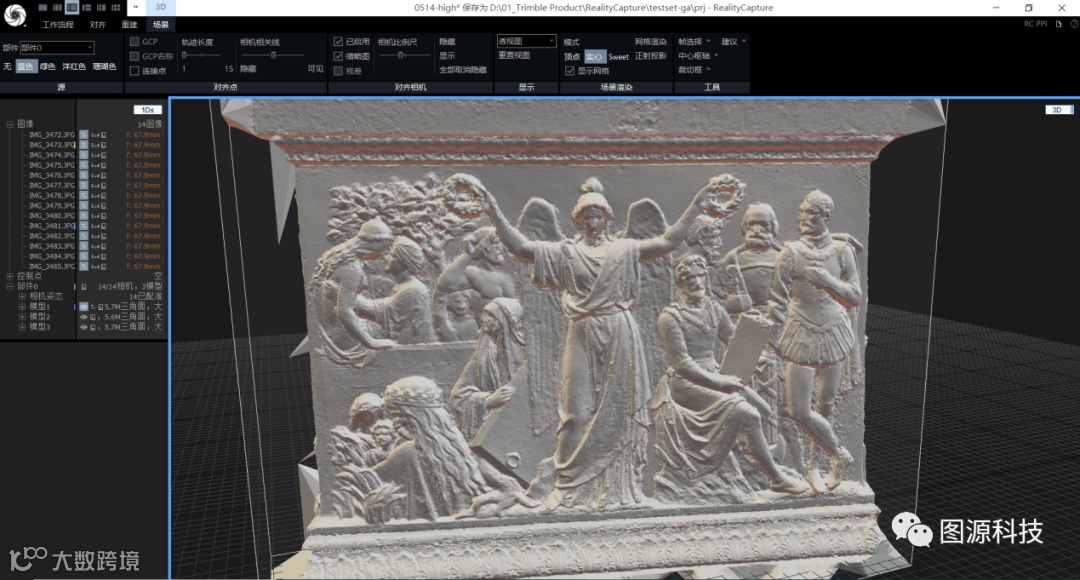The width and height of the screenshot is (1080, 580).
Task: Click the small icon after the eye in the 模型2 row
Action: click(x=93, y=317)
